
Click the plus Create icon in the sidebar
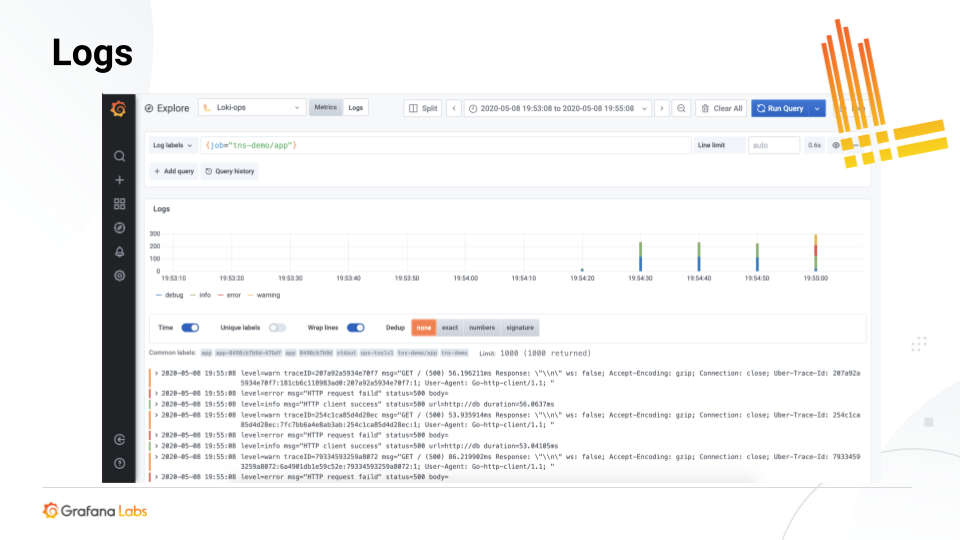(x=119, y=180)
